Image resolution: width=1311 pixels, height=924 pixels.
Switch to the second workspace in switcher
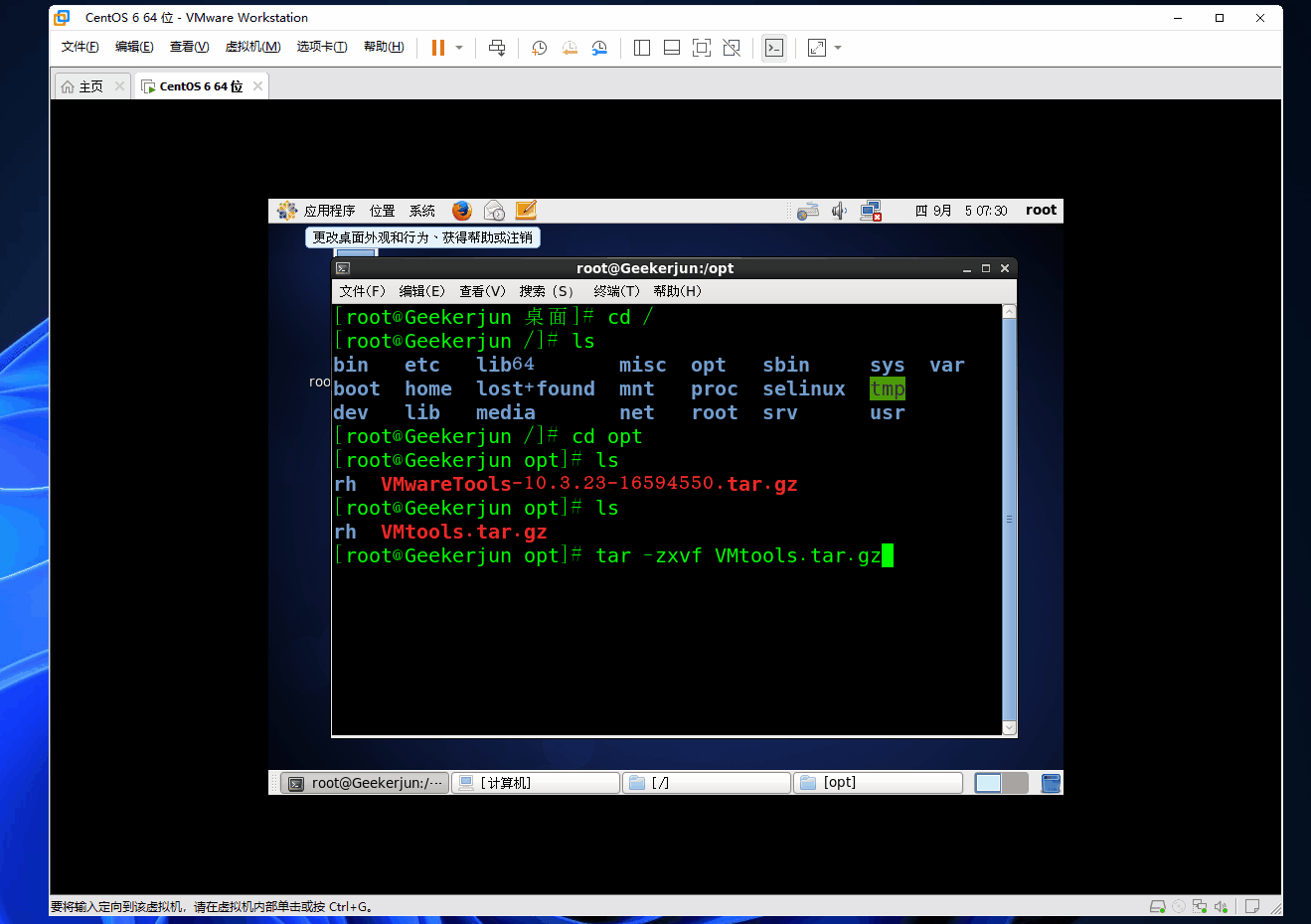coord(1015,783)
